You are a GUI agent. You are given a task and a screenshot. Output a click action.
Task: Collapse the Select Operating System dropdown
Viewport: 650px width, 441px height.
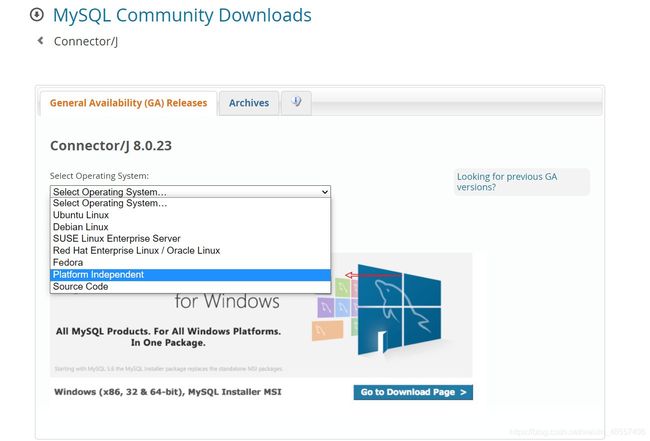[x=190, y=191]
